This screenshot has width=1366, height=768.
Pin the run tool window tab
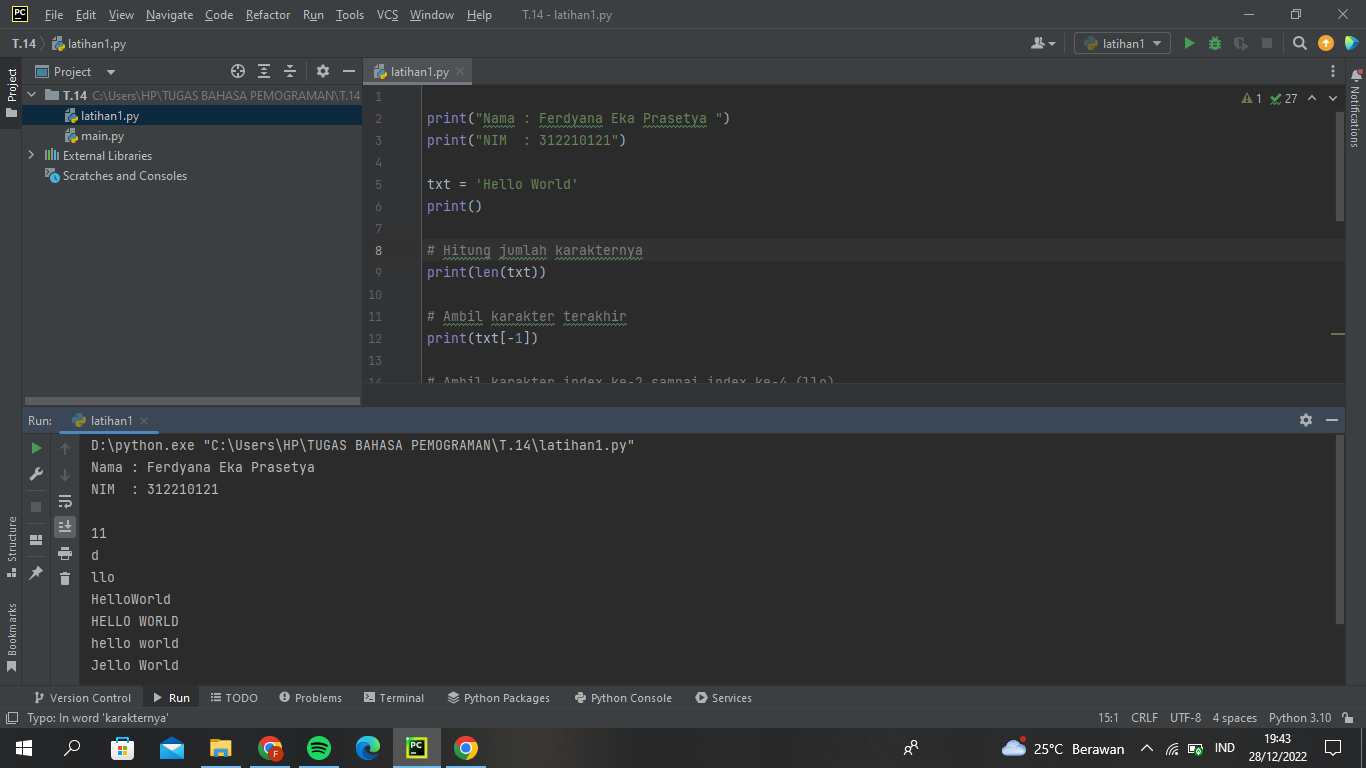(35, 573)
